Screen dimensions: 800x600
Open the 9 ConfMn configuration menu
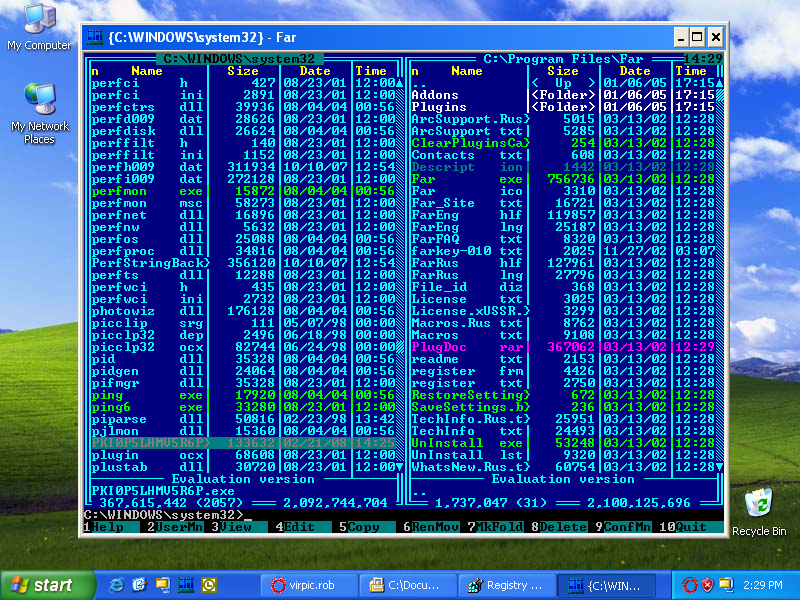click(x=623, y=527)
